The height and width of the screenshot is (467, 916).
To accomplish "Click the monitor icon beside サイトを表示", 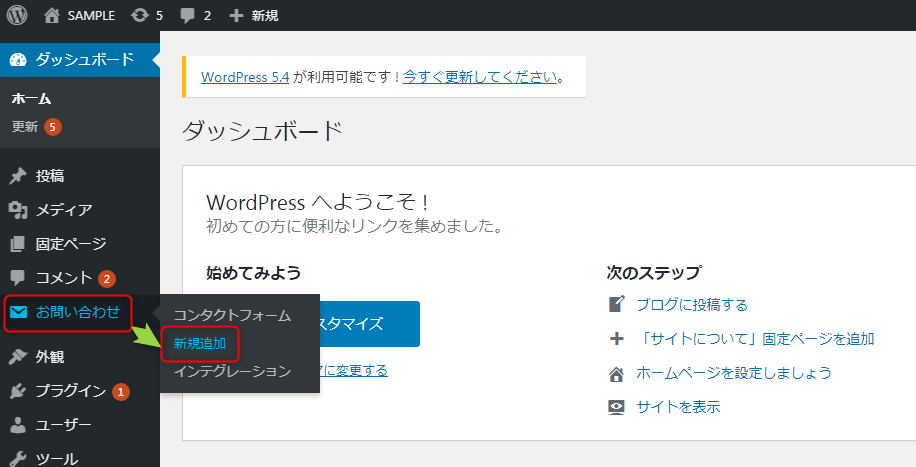I will [616, 407].
